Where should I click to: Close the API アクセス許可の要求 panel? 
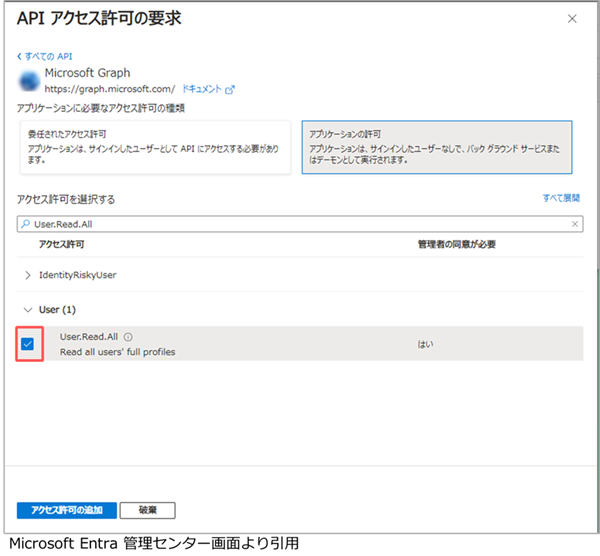(571, 19)
